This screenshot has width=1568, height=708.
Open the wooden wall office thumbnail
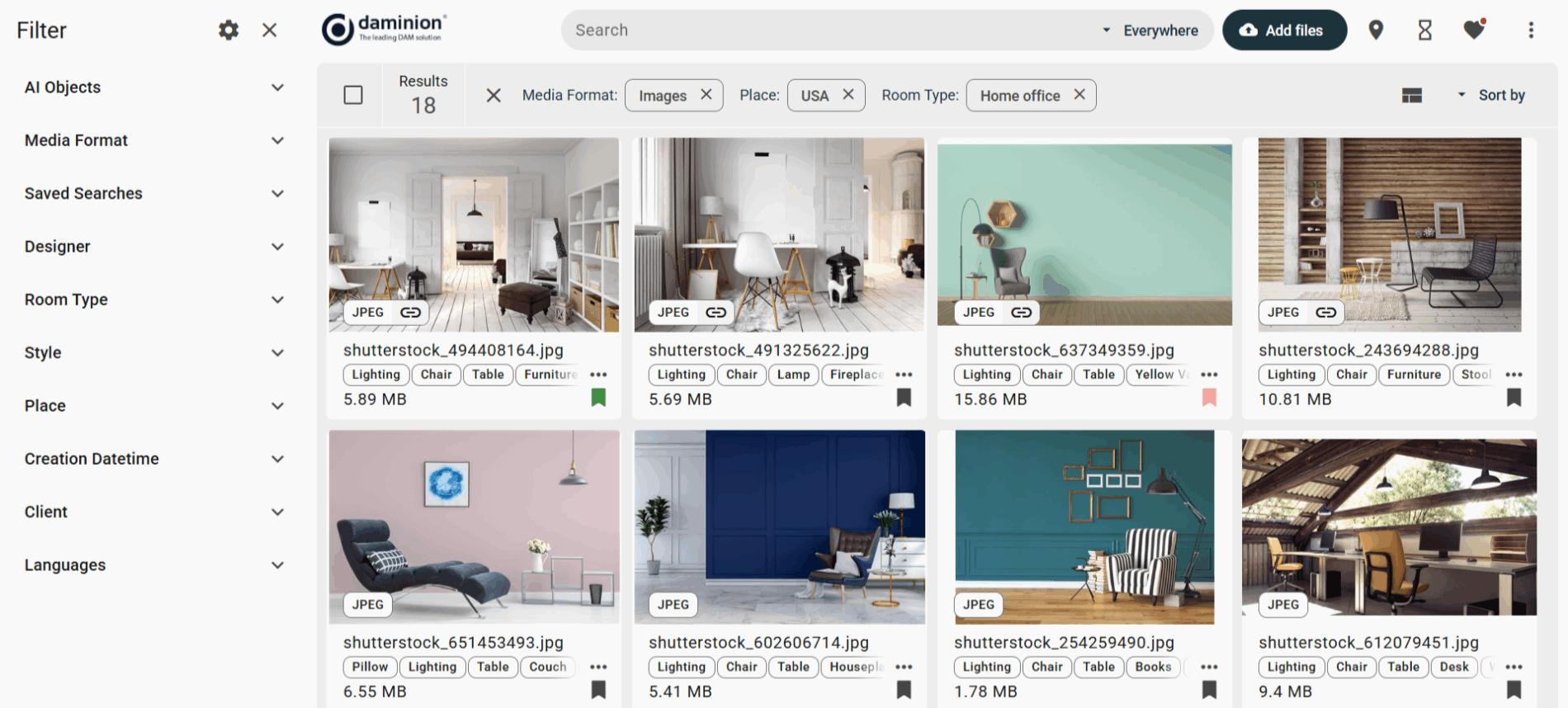[x=1389, y=235]
